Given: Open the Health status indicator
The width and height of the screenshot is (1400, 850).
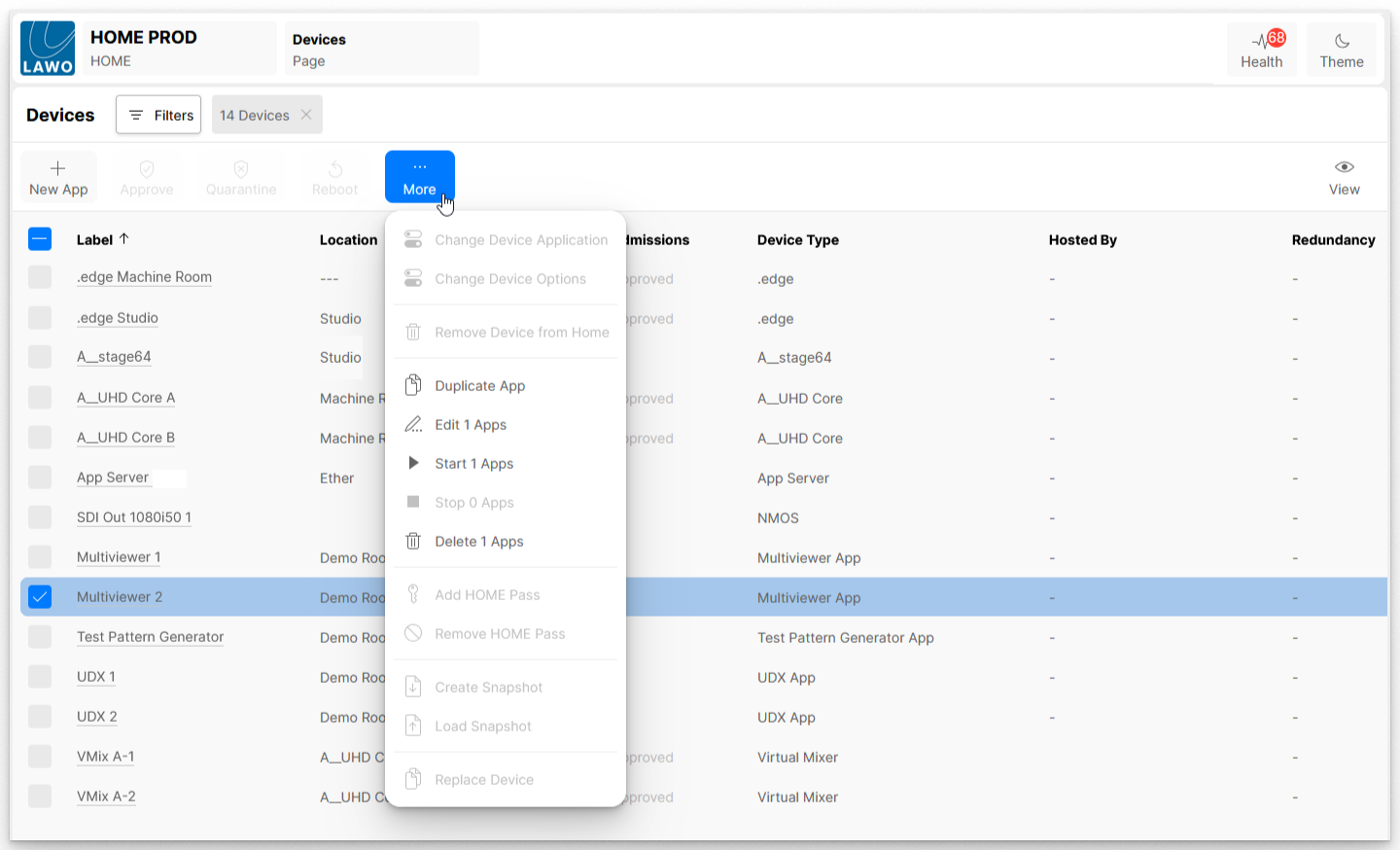Looking at the screenshot, I should tap(1261, 50).
